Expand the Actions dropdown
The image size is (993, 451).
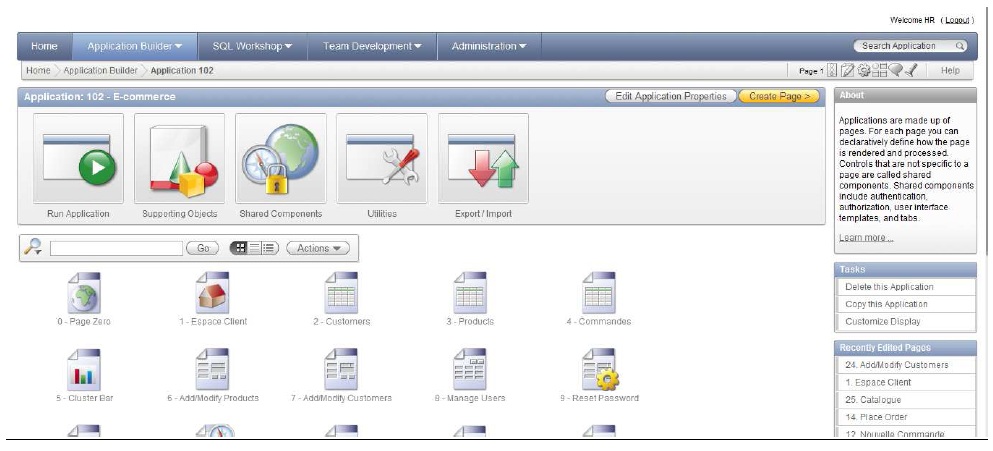pyautogui.click(x=318, y=248)
